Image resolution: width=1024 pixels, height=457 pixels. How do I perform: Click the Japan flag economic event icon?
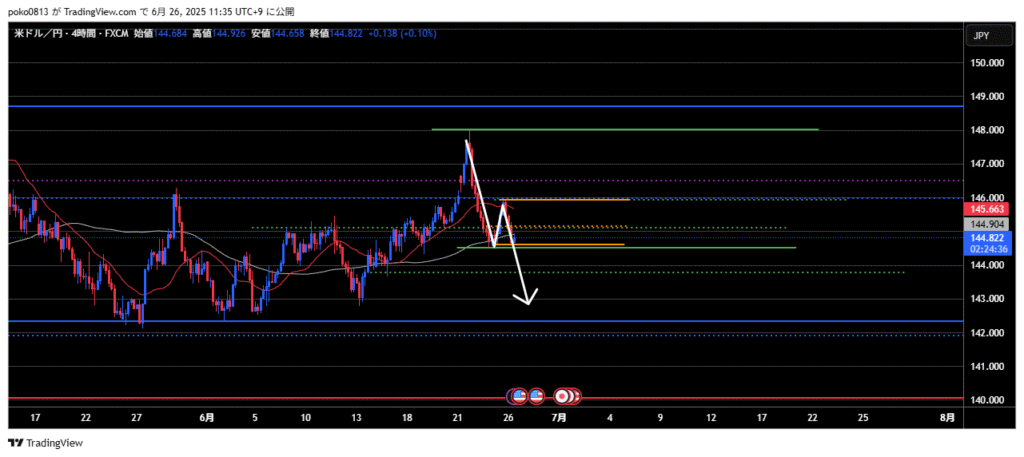click(563, 396)
